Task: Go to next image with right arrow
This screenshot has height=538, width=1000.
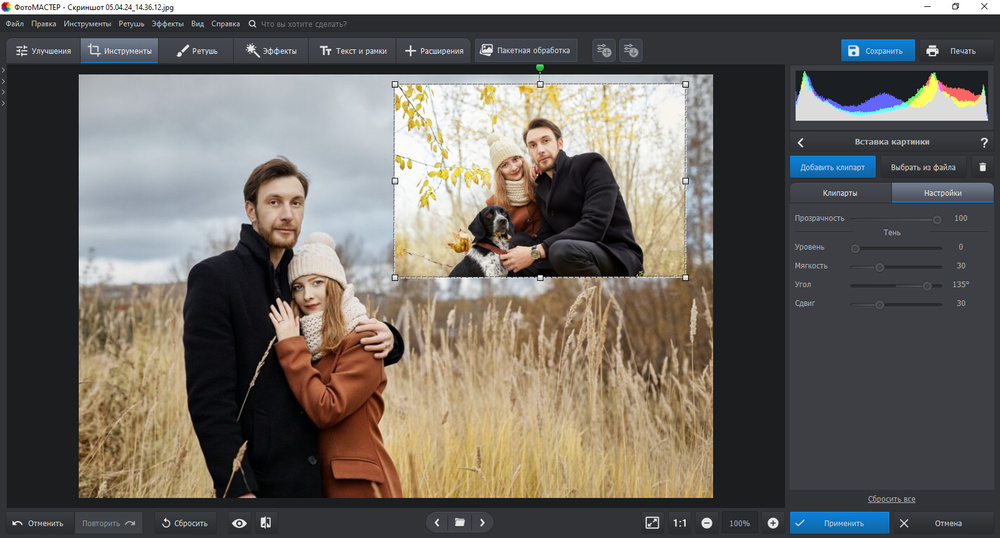Action: (x=482, y=522)
